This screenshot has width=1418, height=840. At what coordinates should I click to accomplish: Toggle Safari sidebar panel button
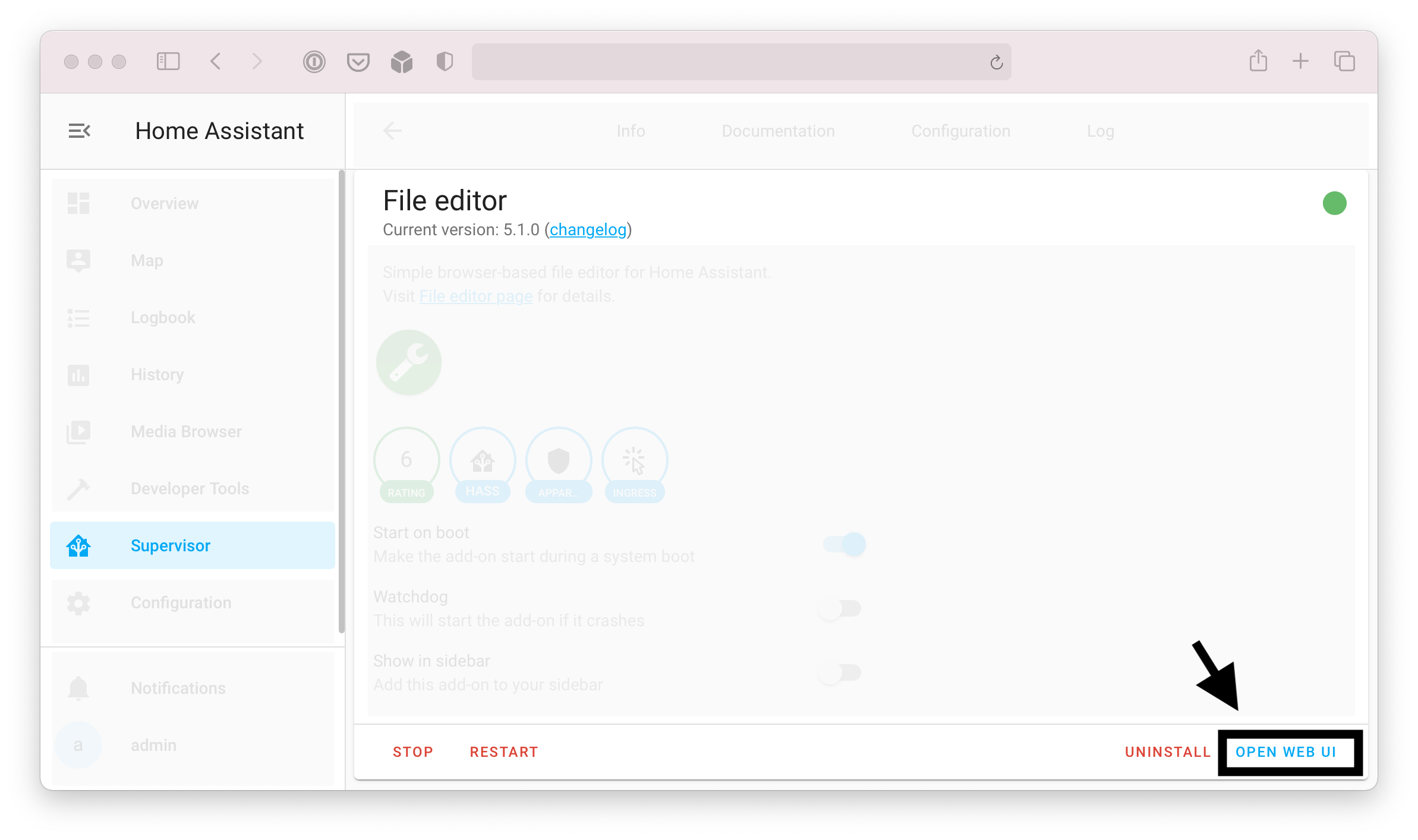pyautogui.click(x=168, y=61)
